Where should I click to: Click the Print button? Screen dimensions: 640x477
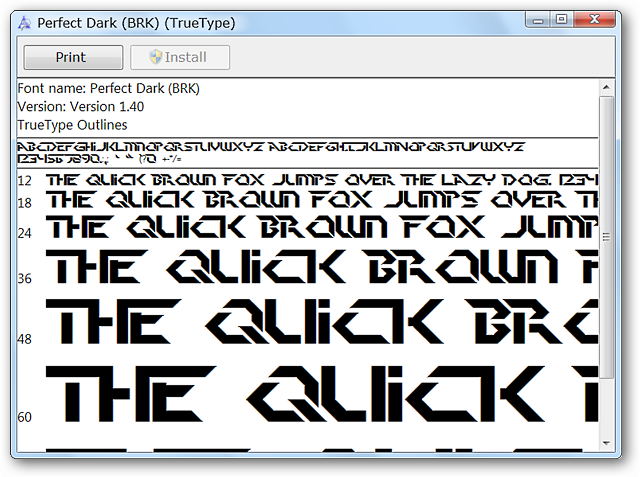pyautogui.click(x=73, y=57)
